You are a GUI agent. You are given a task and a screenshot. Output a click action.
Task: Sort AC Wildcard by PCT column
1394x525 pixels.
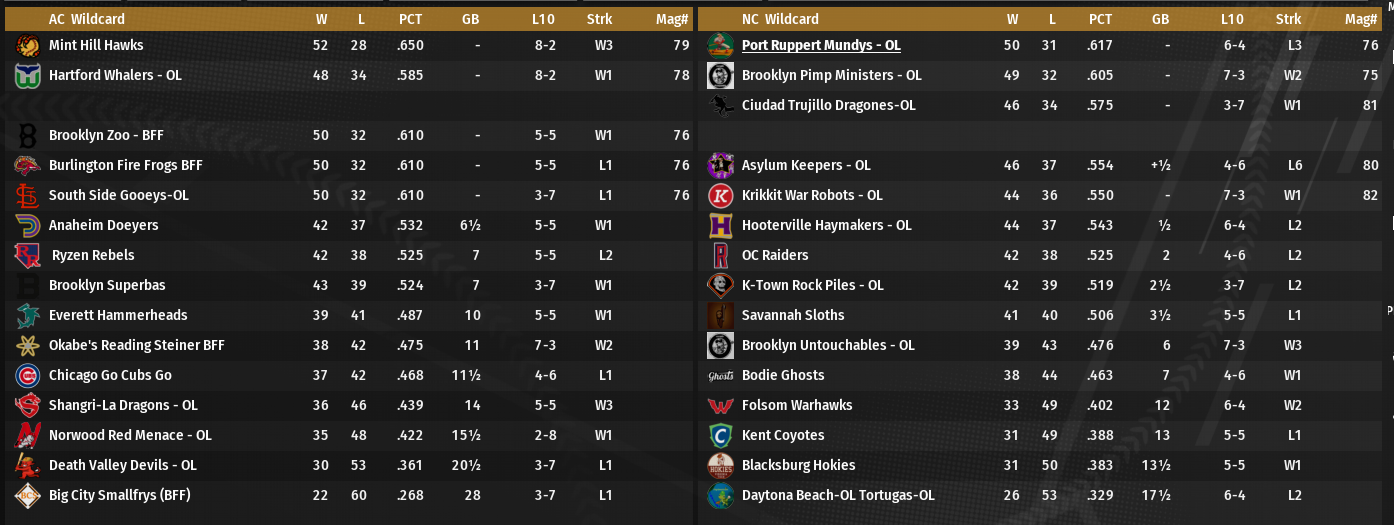pos(410,19)
